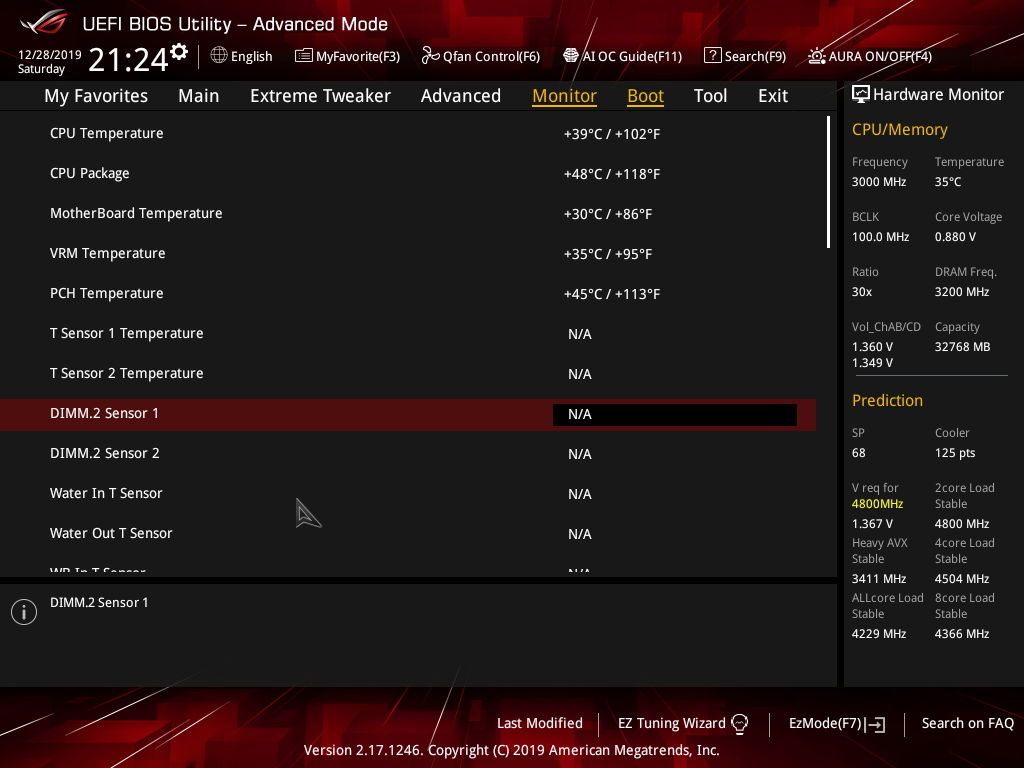Select PCH Temperature row
The width and height of the screenshot is (1024, 768).
(408, 293)
